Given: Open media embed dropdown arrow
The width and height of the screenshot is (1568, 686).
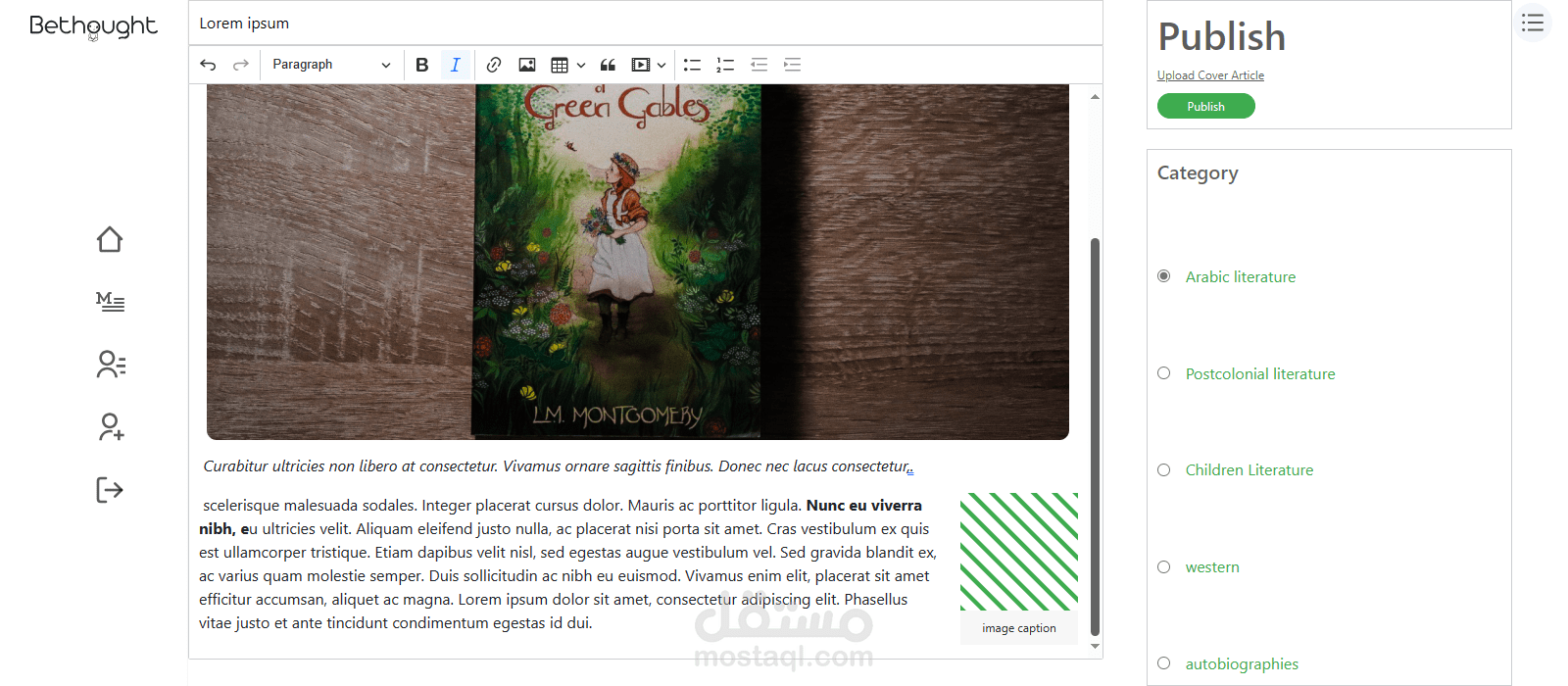Looking at the screenshot, I should [x=661, y=65].
